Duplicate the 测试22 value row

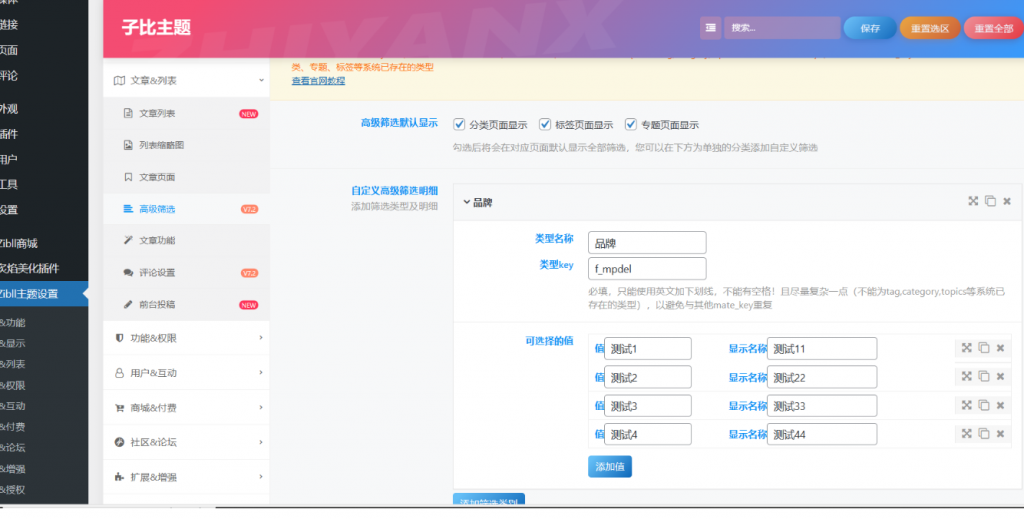pyautogui.click(x=984, y=376)
